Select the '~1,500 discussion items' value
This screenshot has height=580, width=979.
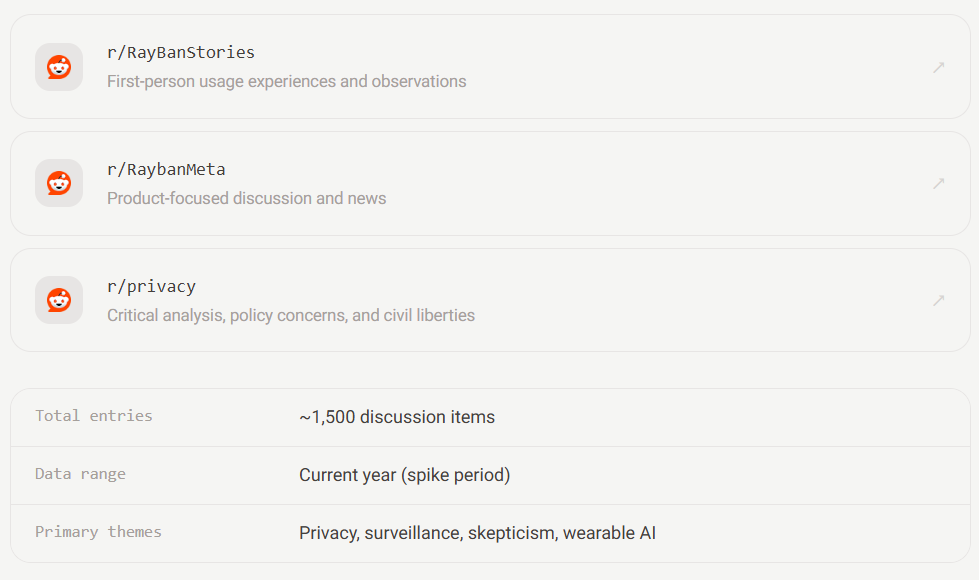point(397,417)
